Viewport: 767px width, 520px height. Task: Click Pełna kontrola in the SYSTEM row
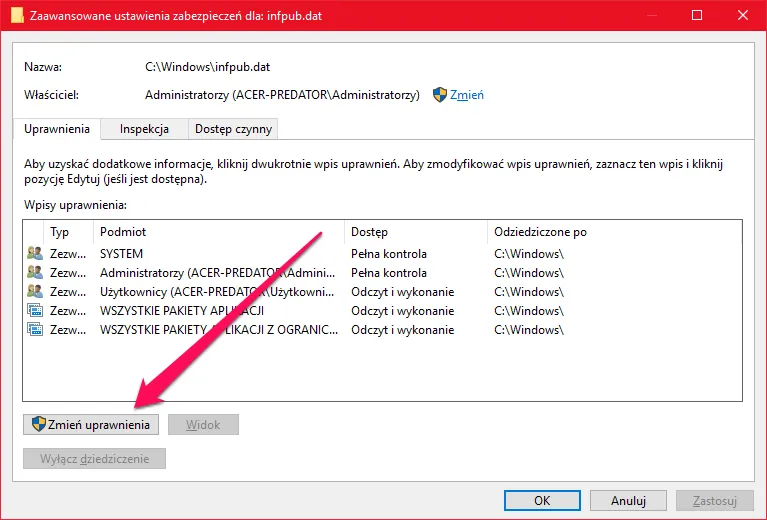point(389,254)
